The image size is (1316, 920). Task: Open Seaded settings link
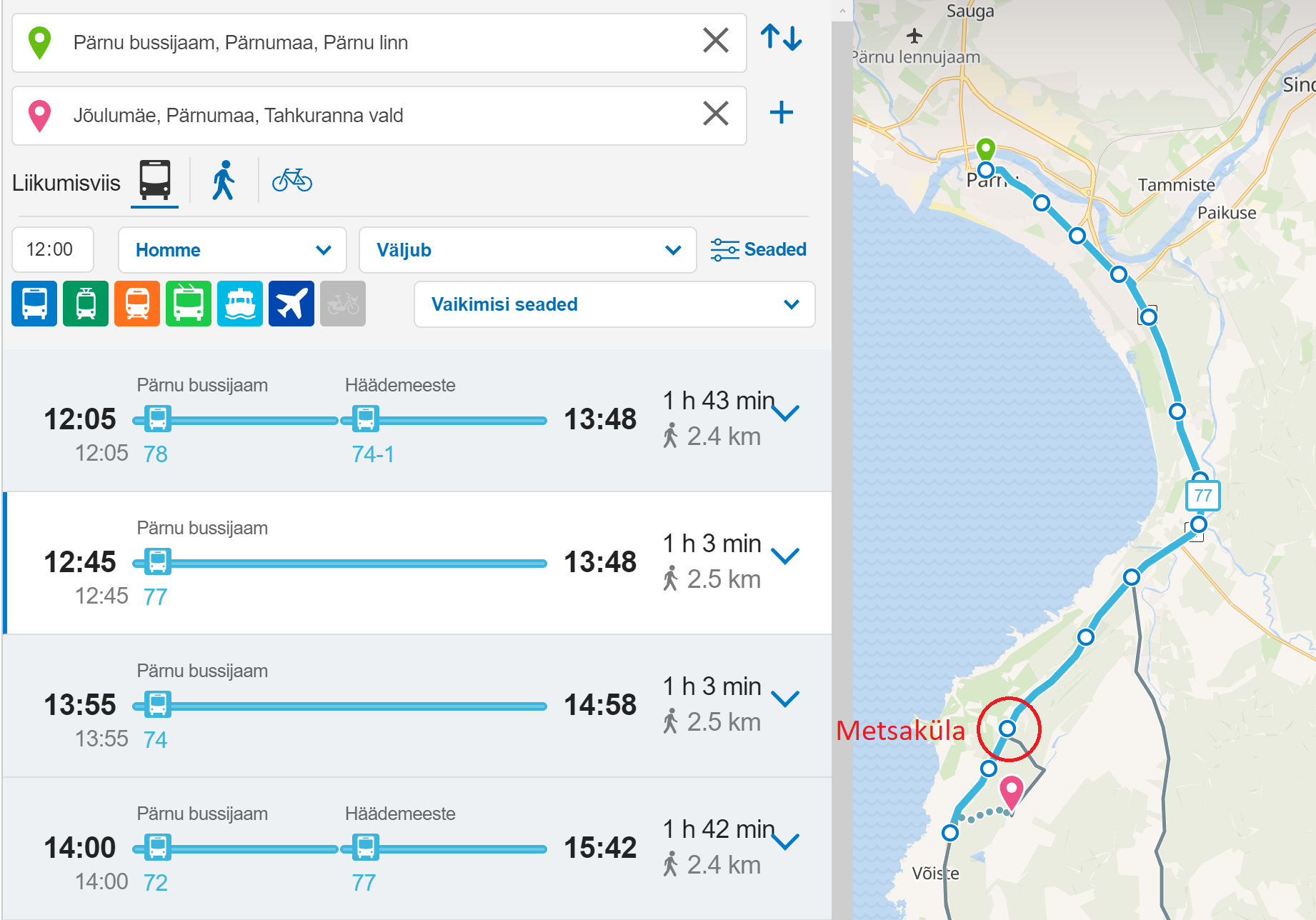[759, 249]
